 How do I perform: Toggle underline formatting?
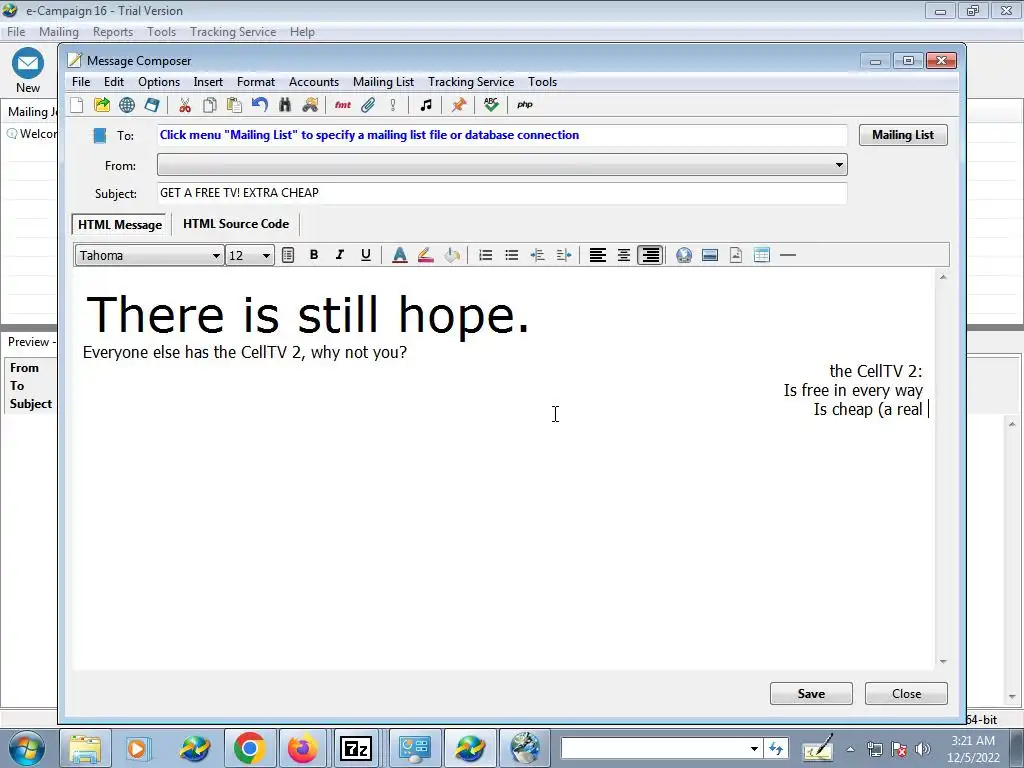[x=366, y=255]
